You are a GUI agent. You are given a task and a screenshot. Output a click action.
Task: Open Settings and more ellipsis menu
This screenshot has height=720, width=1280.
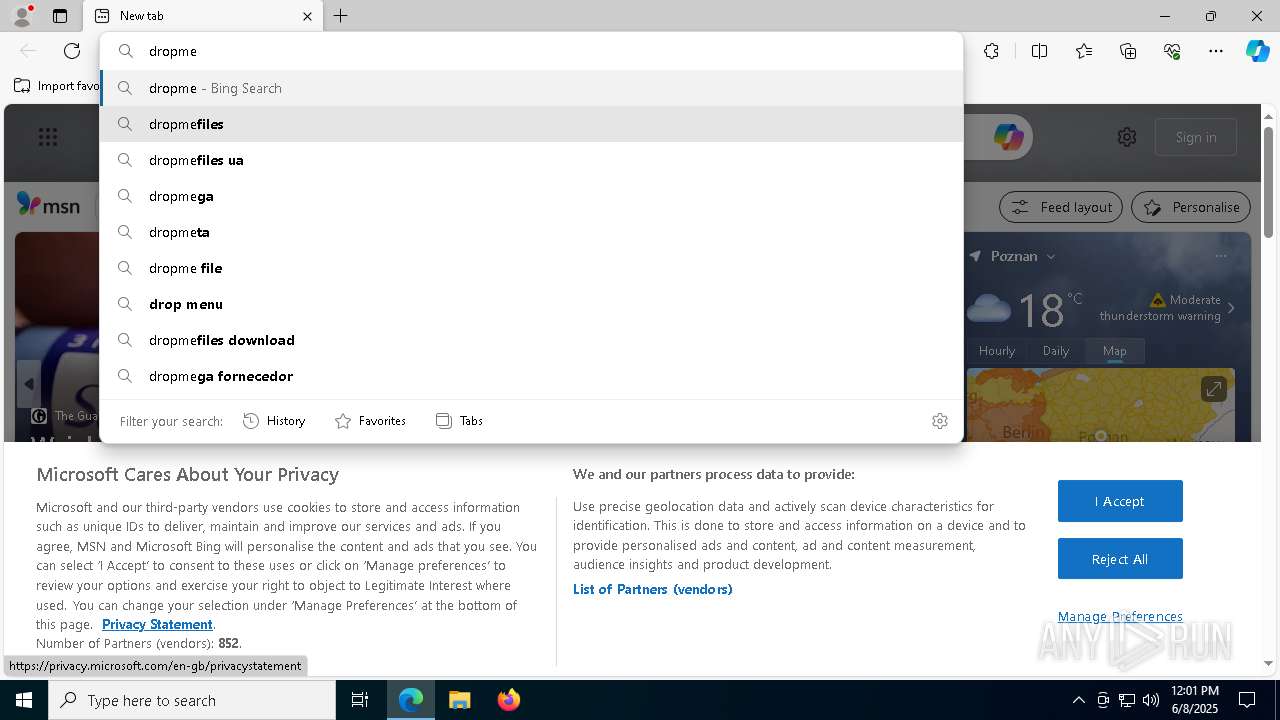1216,51
